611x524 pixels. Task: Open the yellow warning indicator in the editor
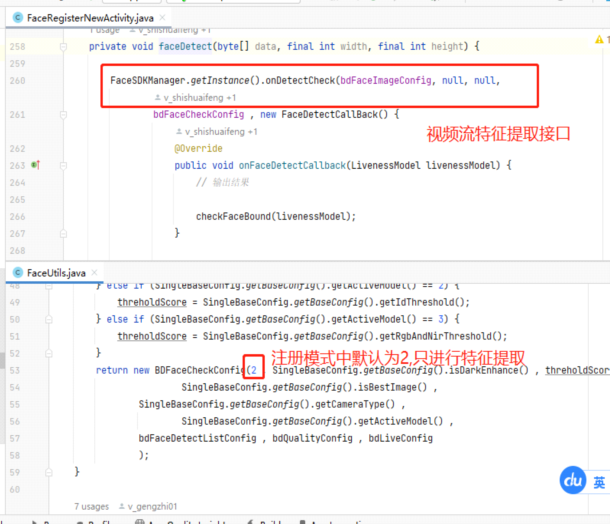599,39
